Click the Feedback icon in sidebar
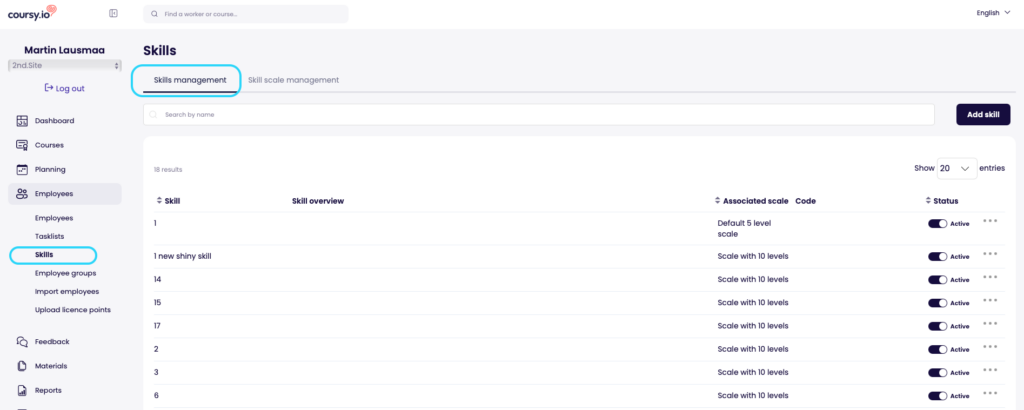This screenshot has width=1024, height=410. pos(22,342)
